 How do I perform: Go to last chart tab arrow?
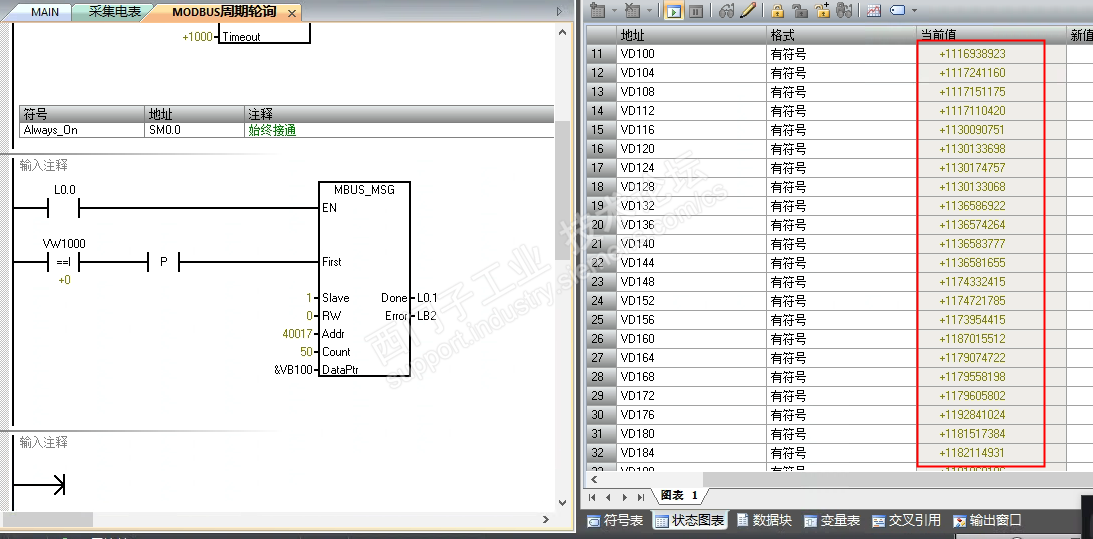(x=640, y=497)
